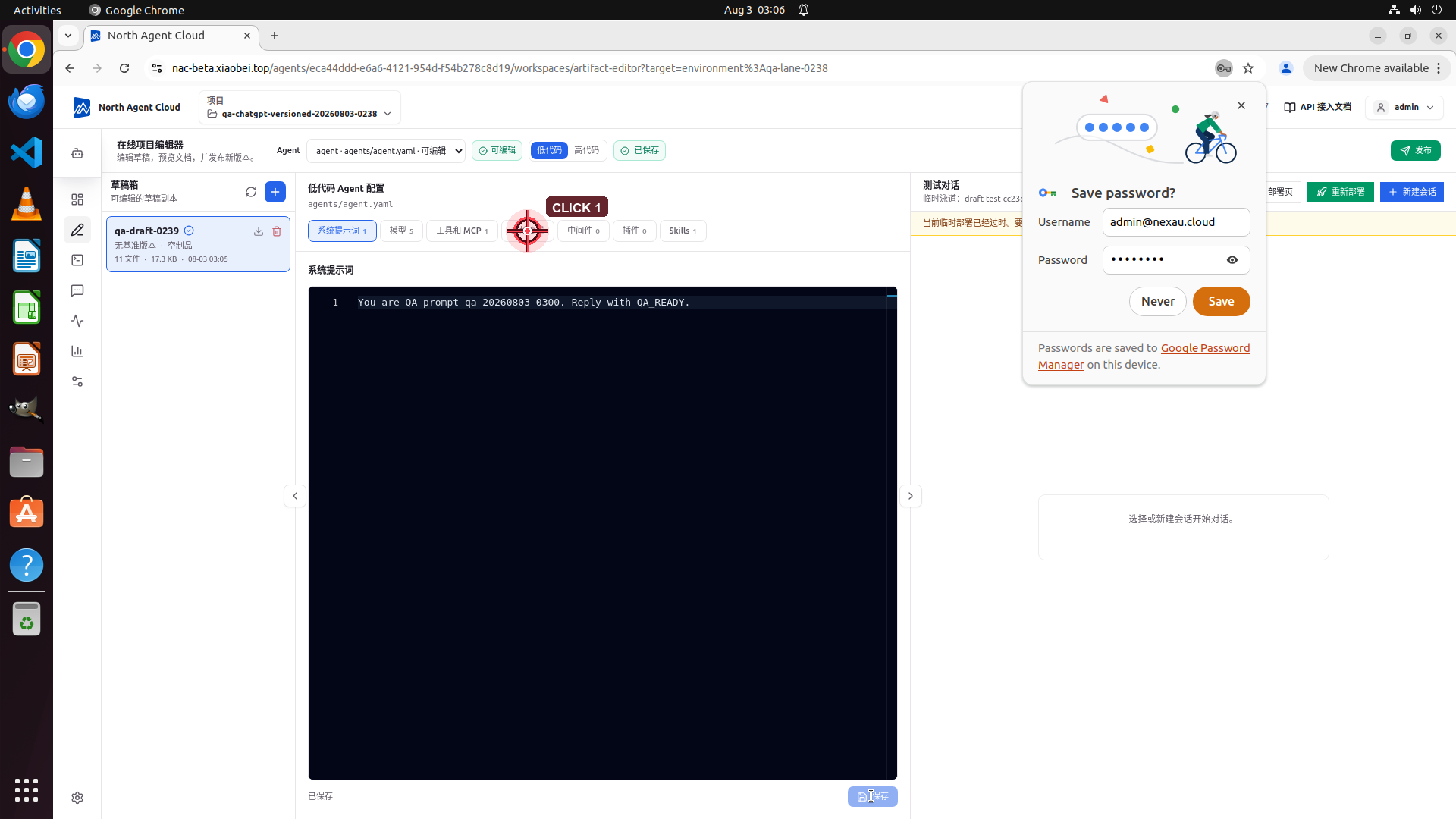The width and height of the screenshot is (1456, 819).
Task: Switch to the Skills tab
Action: (682, 231)
